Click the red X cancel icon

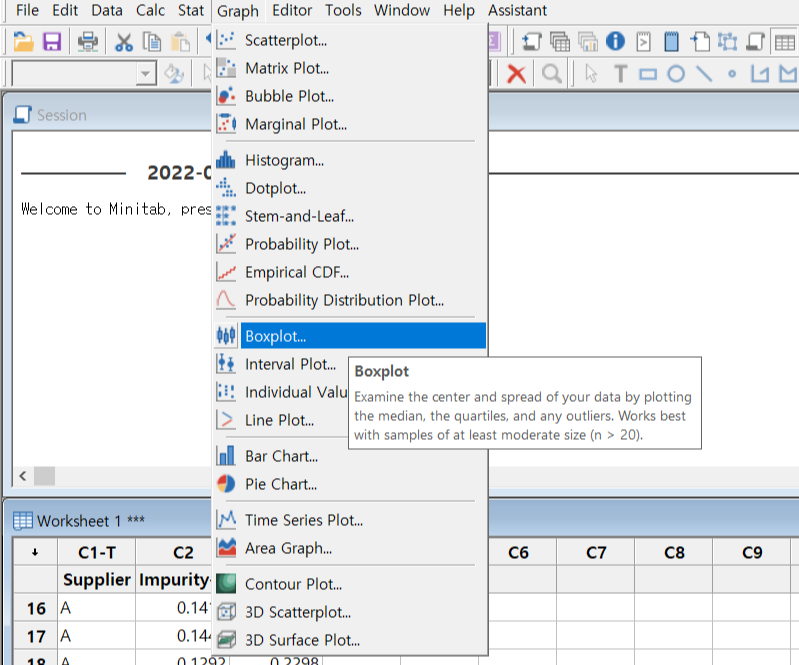[x=517, y=74]
